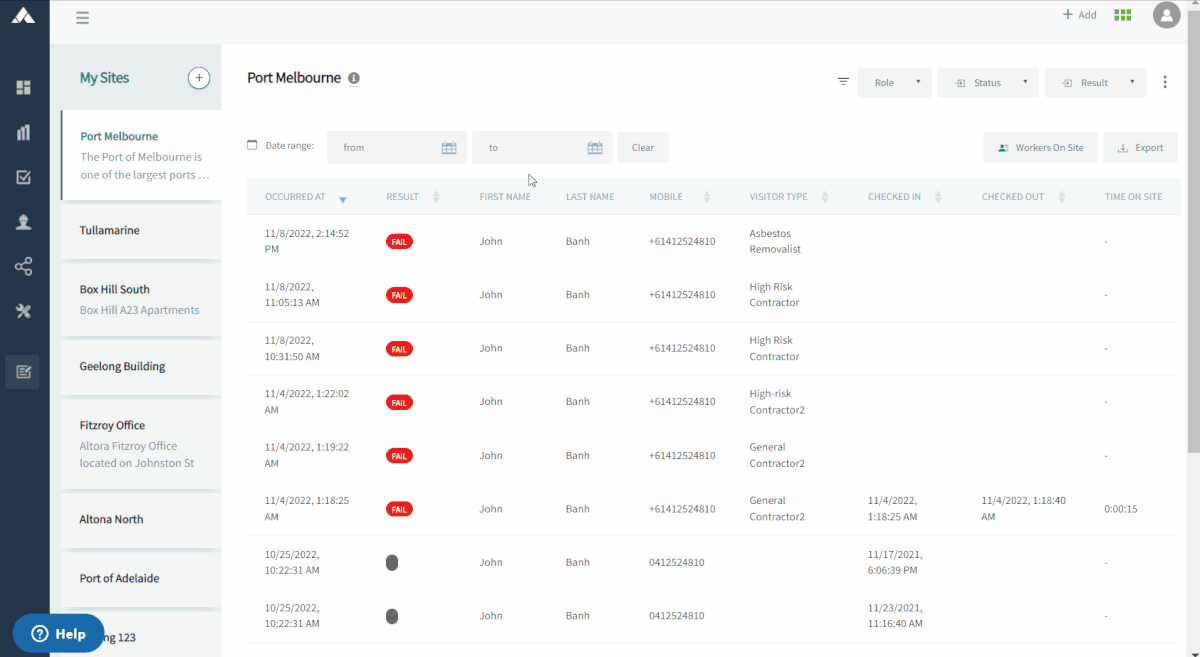Click the My Sites heading
The width and height of the screenshot is (1200, 657).
(105, 78)
